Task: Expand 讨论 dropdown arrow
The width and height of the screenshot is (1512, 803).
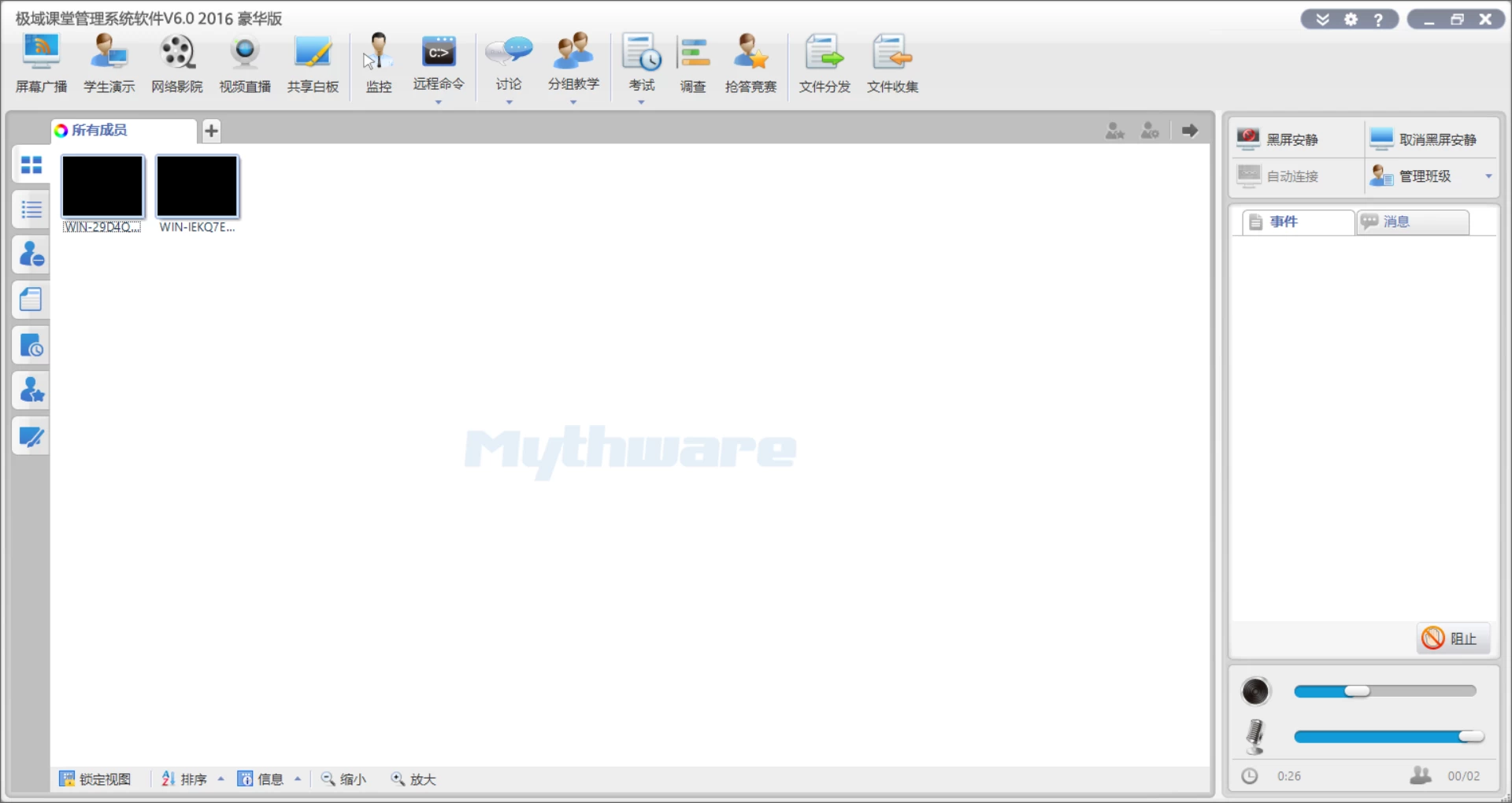Action: click(509, 102)
